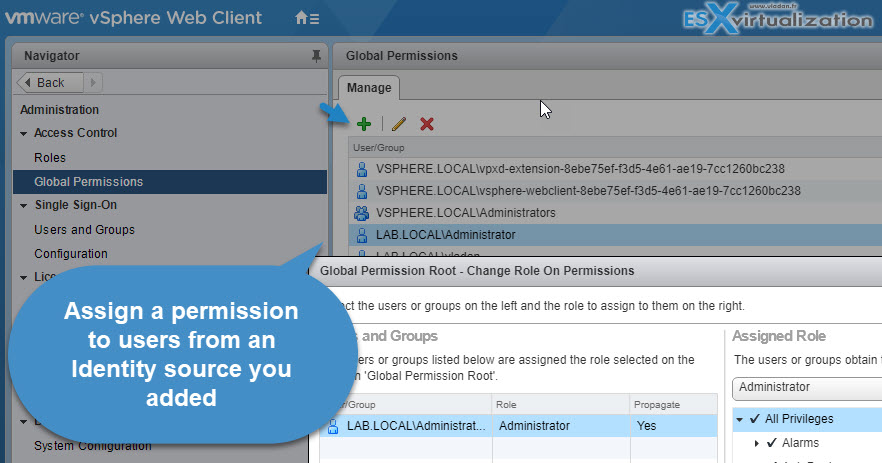Open the vSphere home menu icon
Viewport: 882px width, 463px height.
tap(307, 18)
